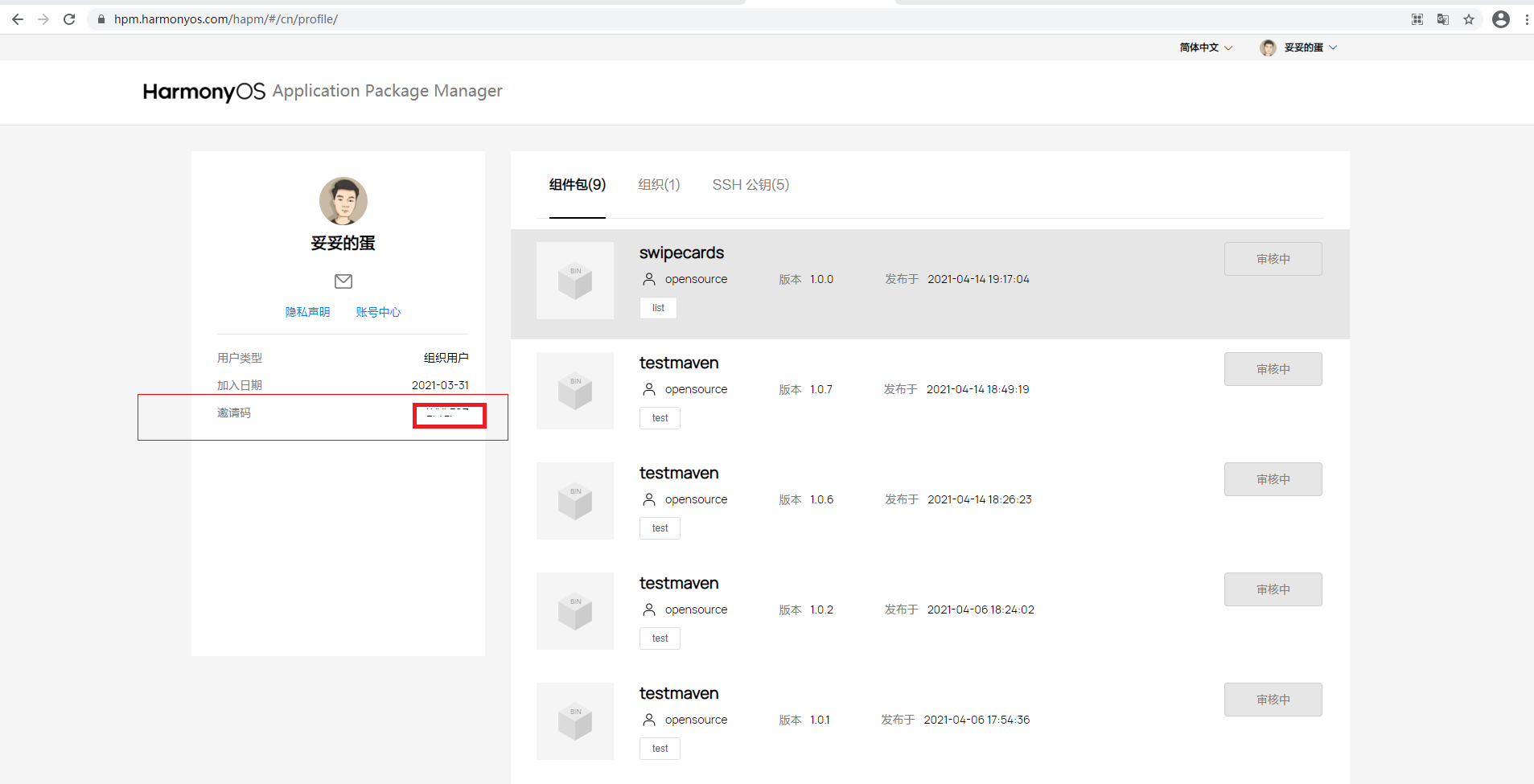Screen dimensions: 1534x784
Task: Click the envelope email icon
Action: 343,281
